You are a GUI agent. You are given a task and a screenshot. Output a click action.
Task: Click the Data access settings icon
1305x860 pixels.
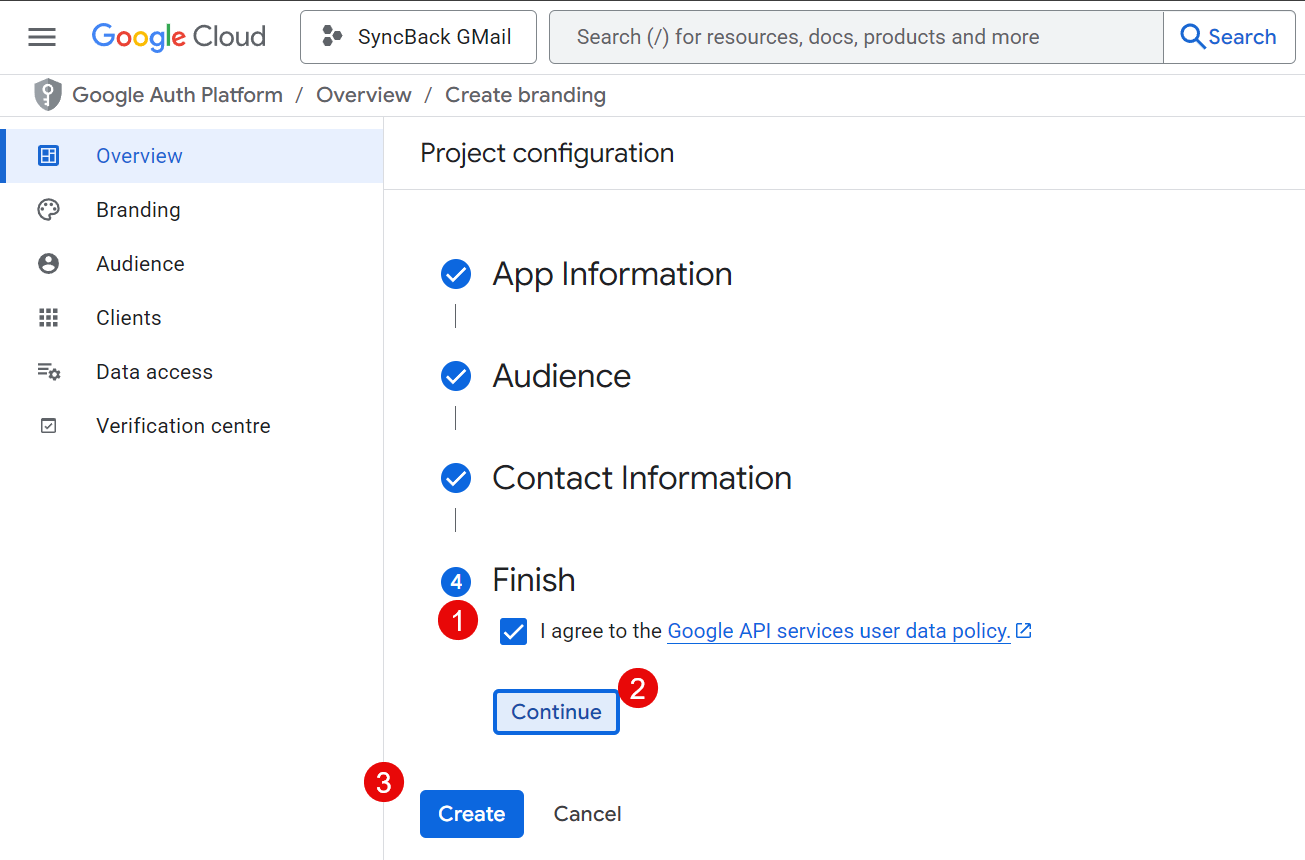pyautogui.click(x=48, y=372)
